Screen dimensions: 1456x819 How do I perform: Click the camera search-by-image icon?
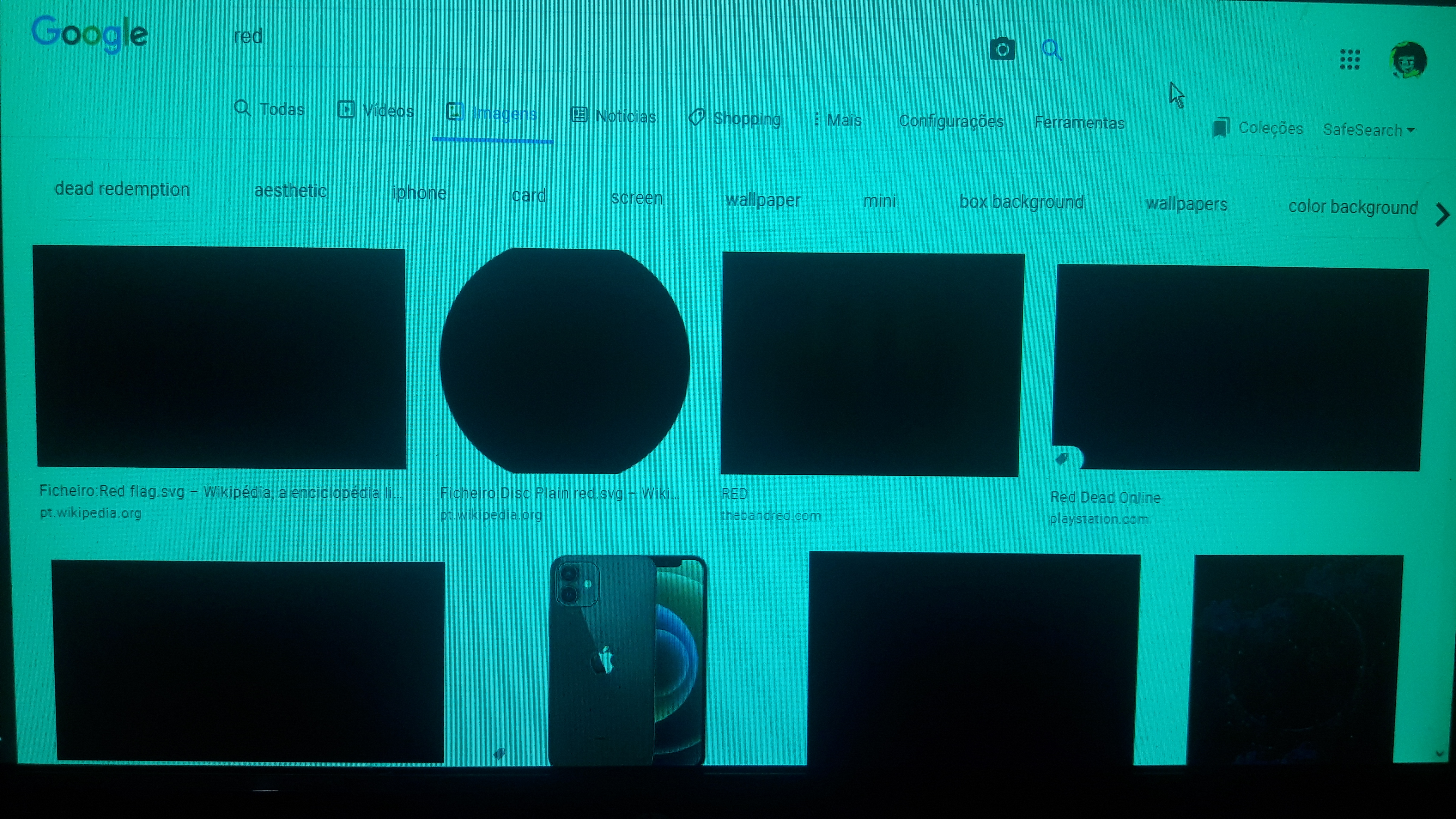click(x=1002, y=49)
